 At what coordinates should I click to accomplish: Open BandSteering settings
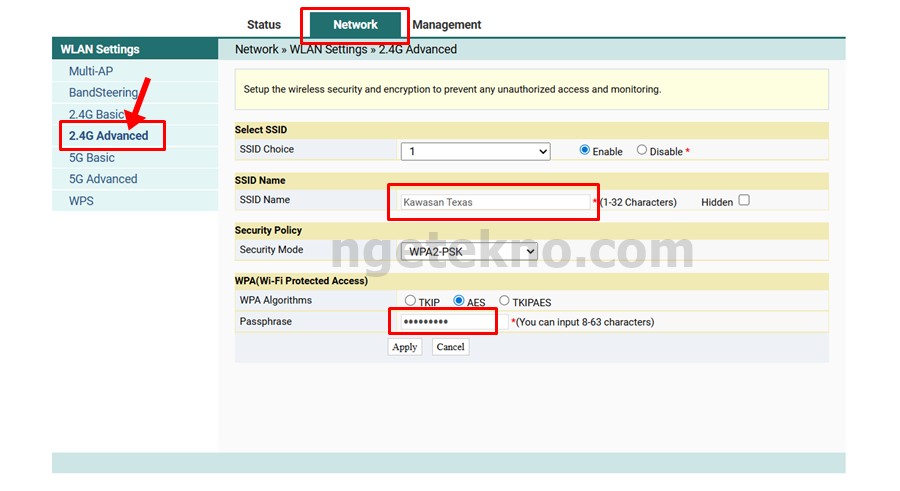pos(103,93)
